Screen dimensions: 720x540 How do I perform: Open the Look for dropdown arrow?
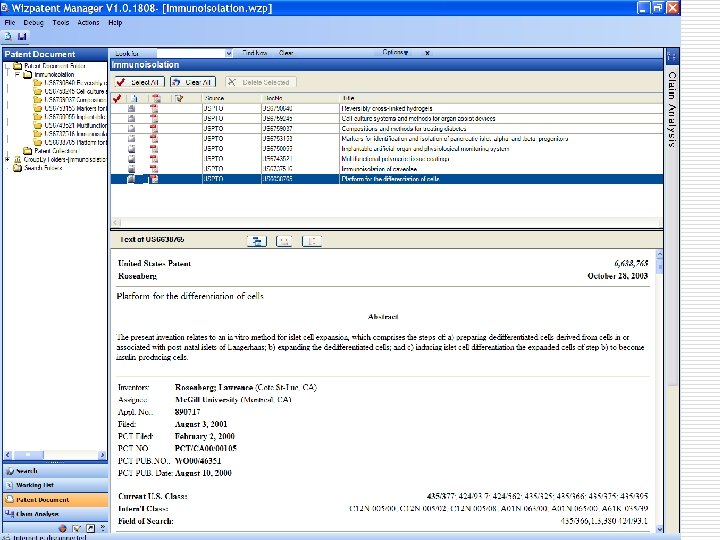(x=228, y=53)
